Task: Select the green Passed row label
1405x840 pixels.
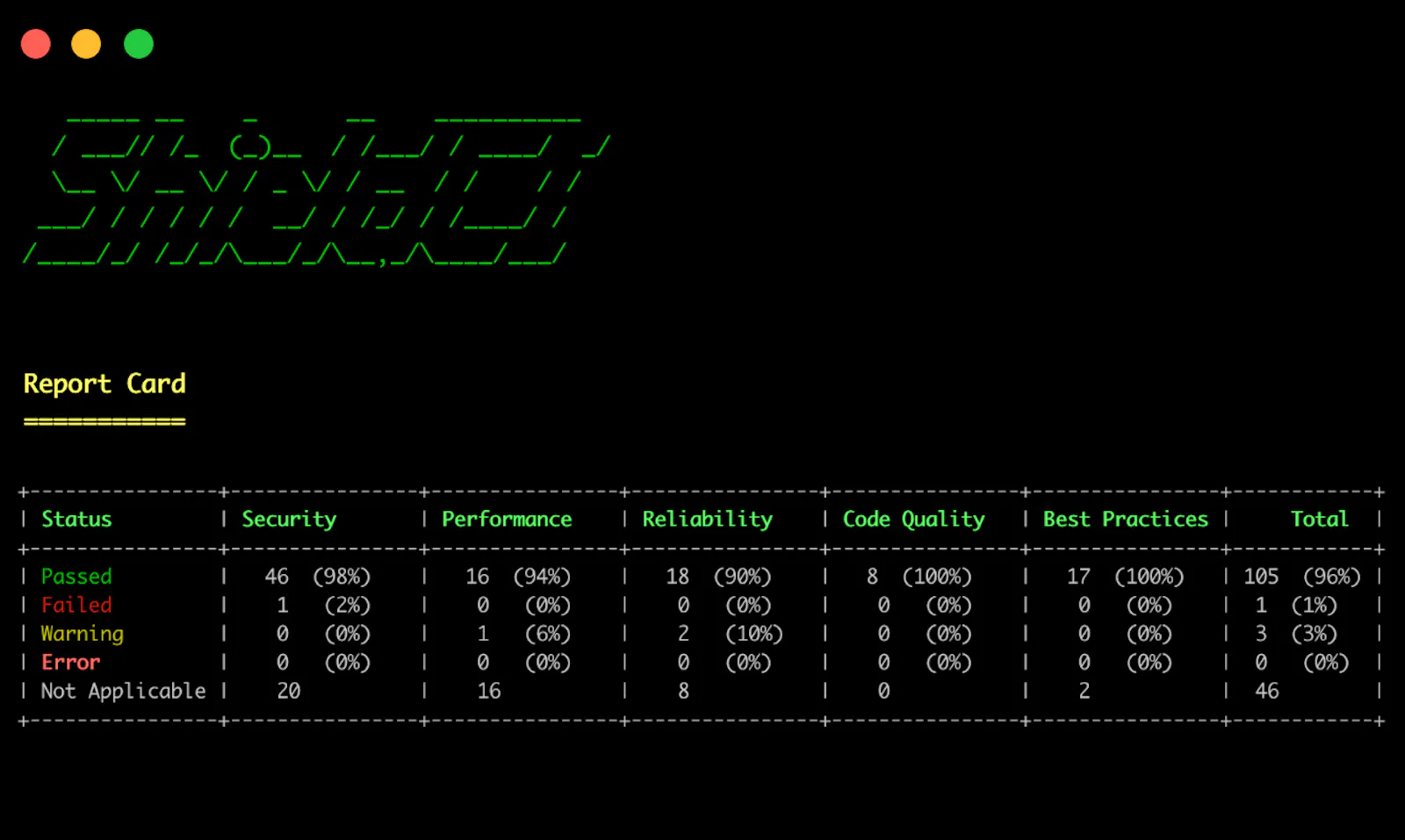Action: pos(76,577)
